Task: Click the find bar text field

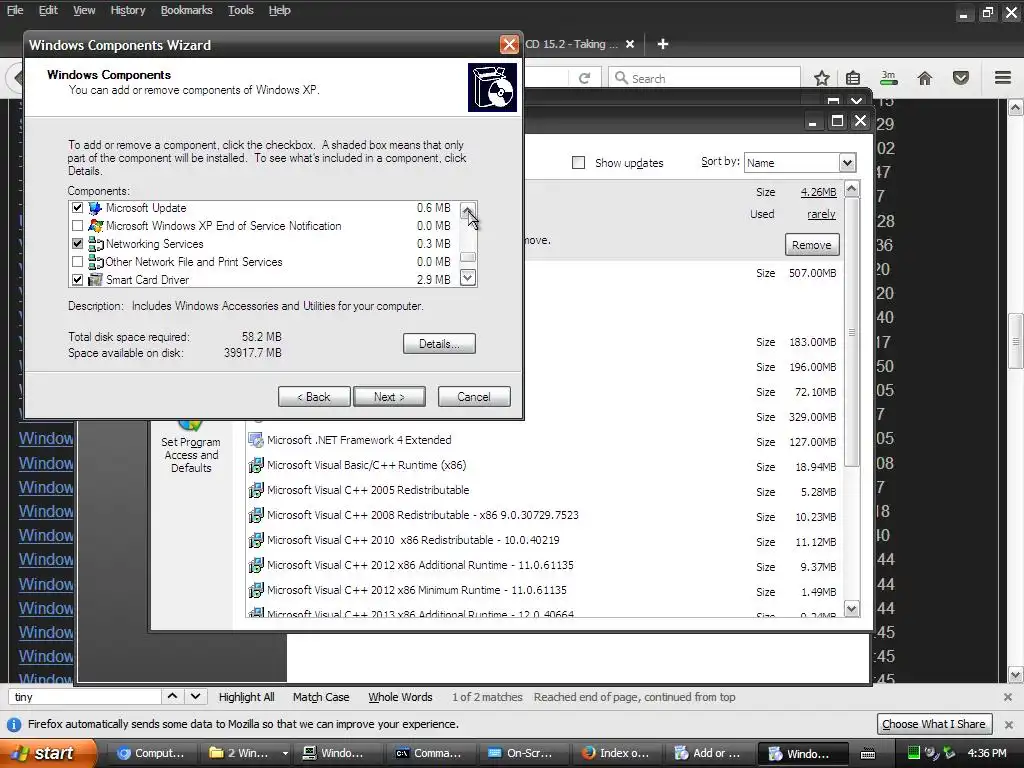Action: pyautogui.click(x=85, y=697)
